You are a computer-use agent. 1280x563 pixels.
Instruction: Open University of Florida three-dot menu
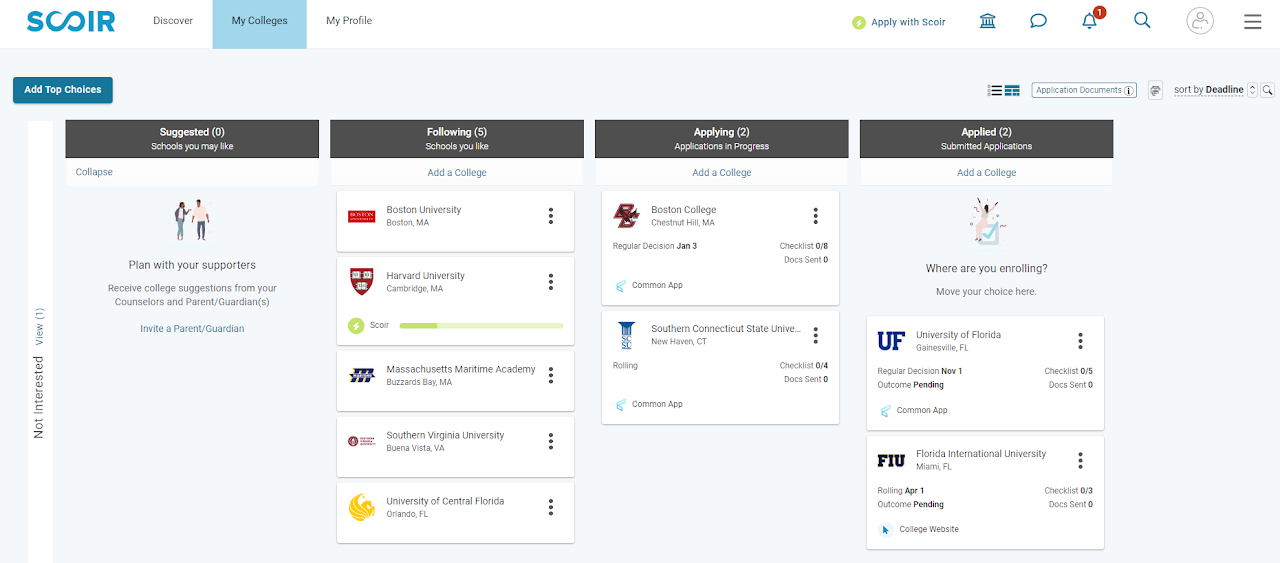click(1081, 341)
